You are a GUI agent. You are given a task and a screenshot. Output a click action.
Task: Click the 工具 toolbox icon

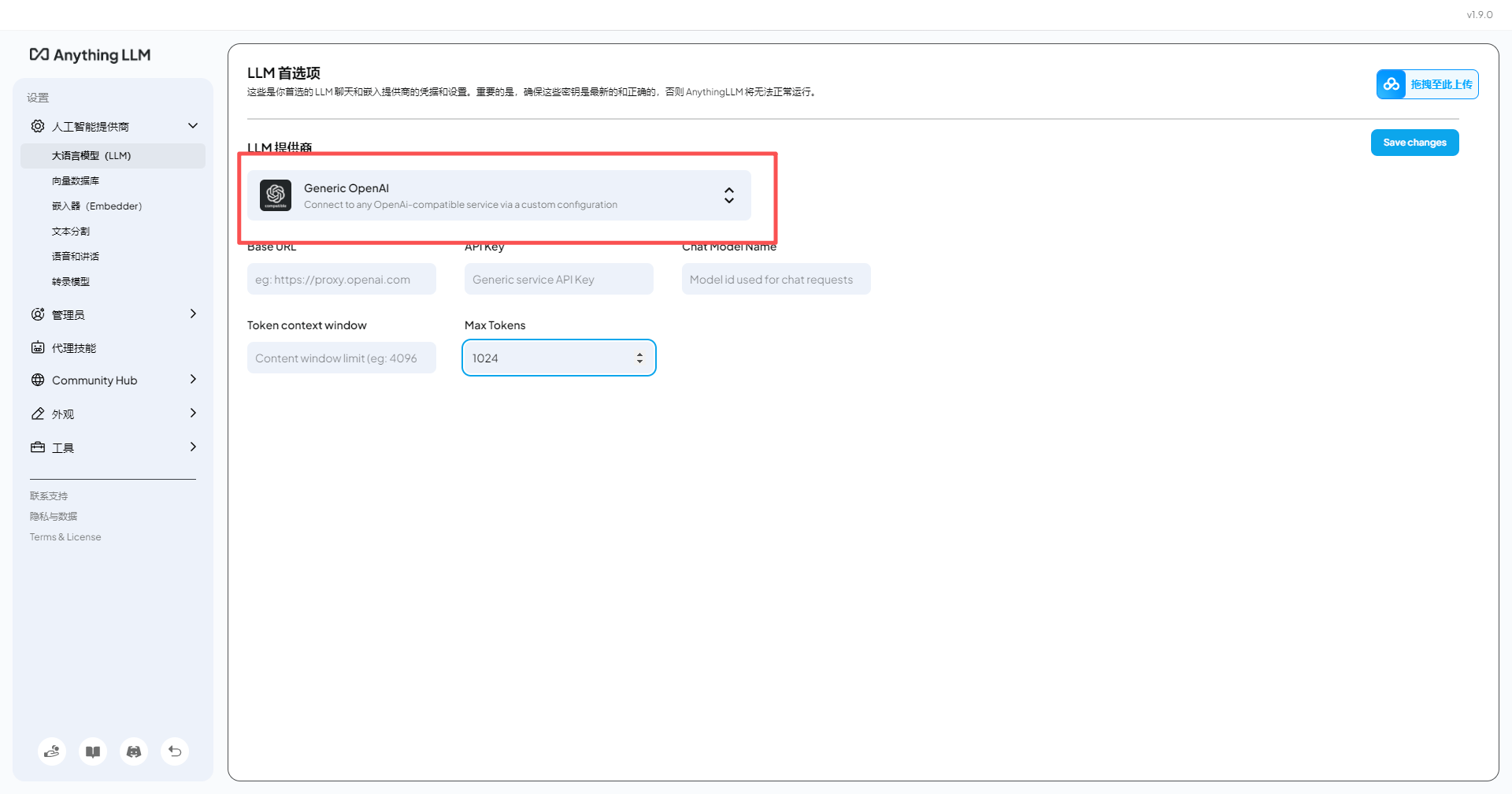(38, 447)
